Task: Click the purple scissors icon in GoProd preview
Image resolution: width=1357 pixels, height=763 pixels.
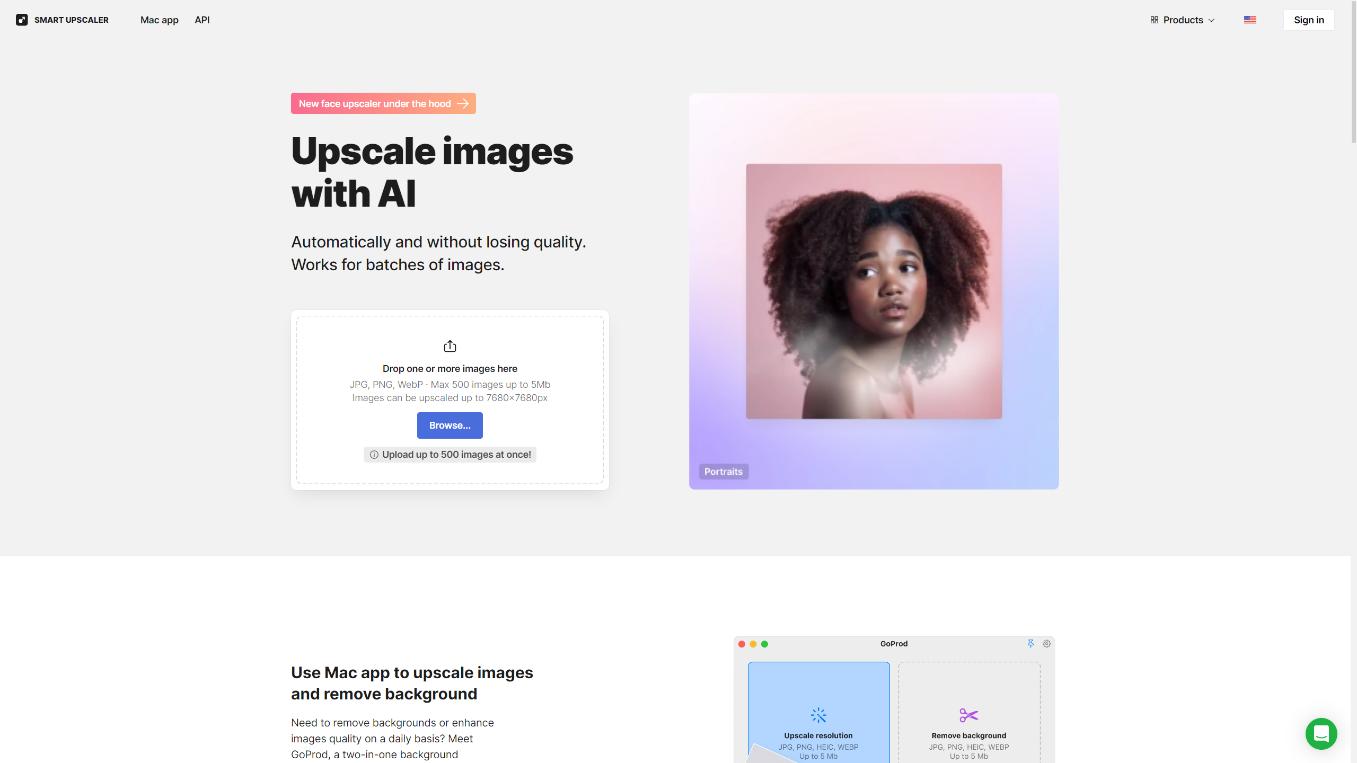Action: pyautogui.click(x=968, y=715)
